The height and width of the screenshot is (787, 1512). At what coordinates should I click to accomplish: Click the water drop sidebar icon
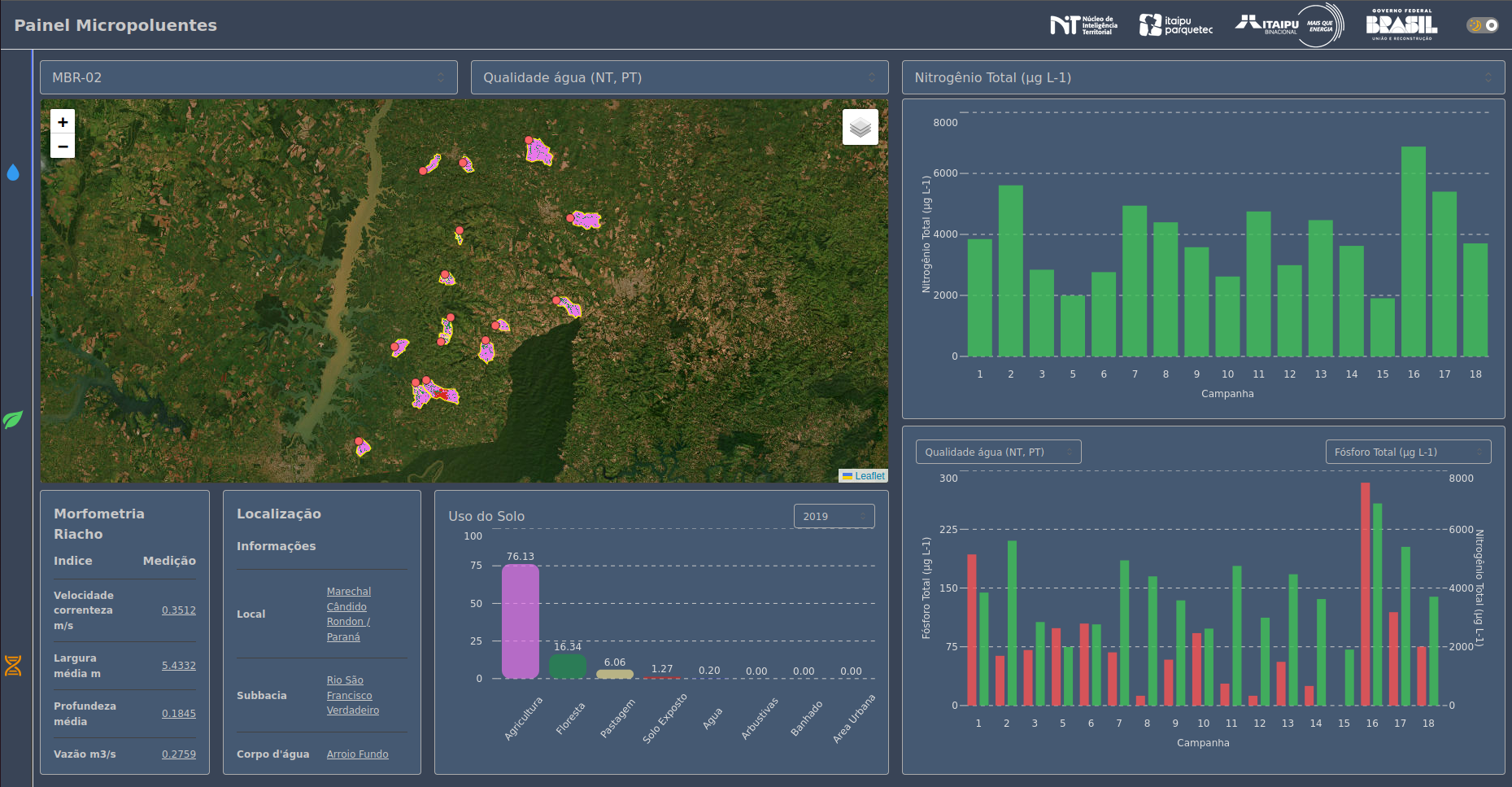[x=13, y=173]
